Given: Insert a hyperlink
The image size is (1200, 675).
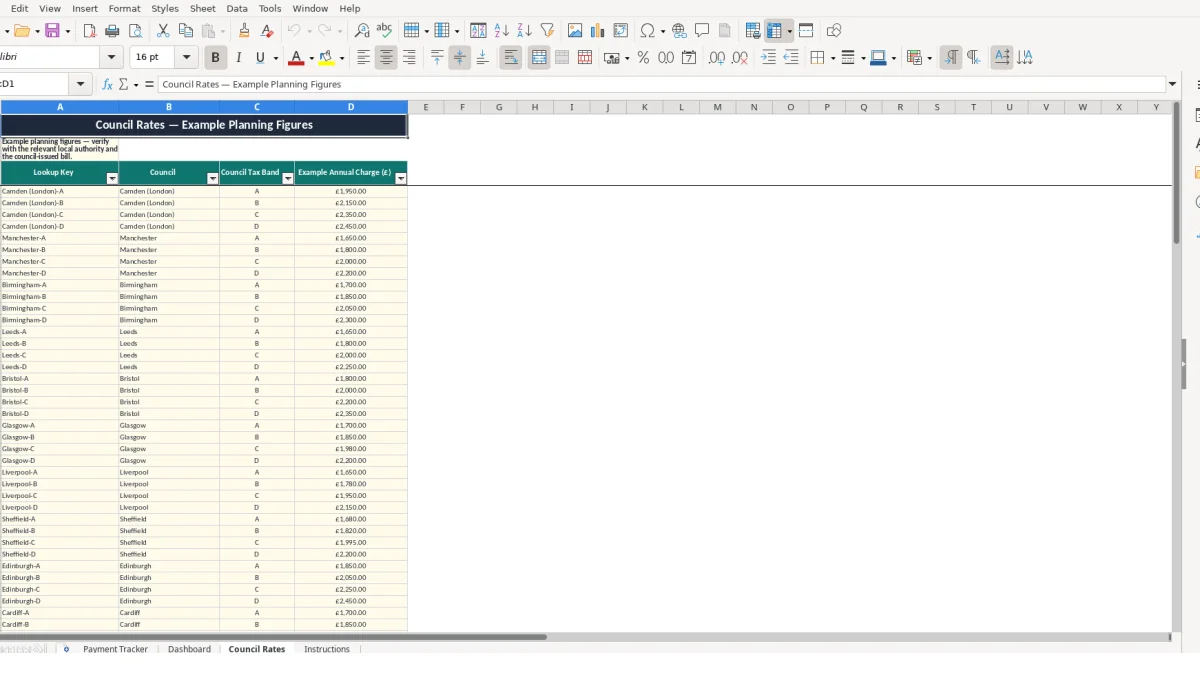Looking at the screenshot, I should point(679,31).
